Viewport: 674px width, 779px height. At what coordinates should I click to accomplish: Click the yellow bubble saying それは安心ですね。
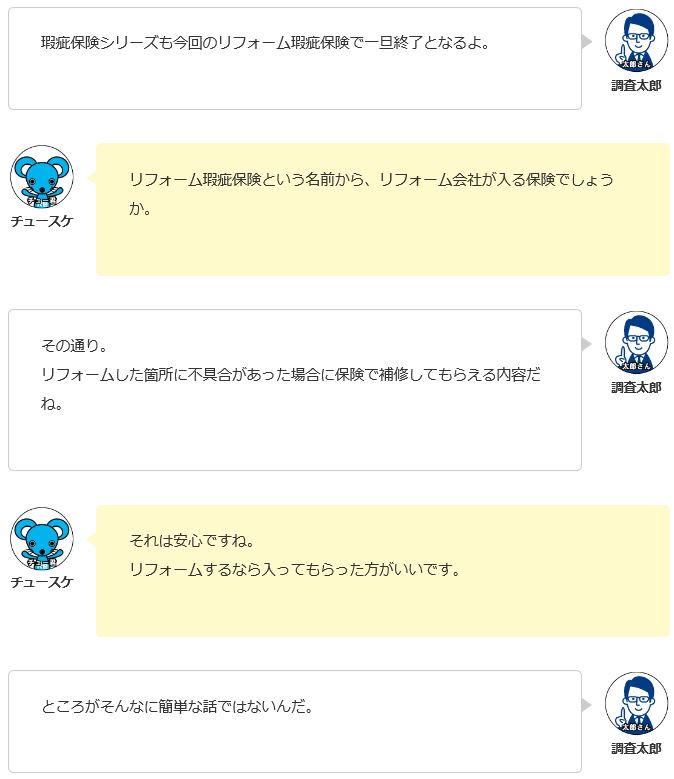tap(383, 571)
